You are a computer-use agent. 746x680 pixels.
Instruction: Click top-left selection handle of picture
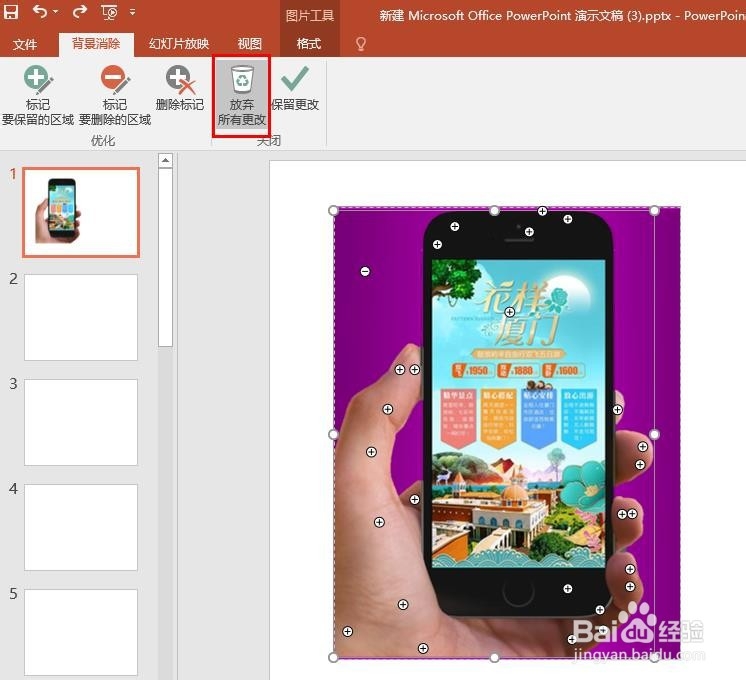click(x=334, y=210)
